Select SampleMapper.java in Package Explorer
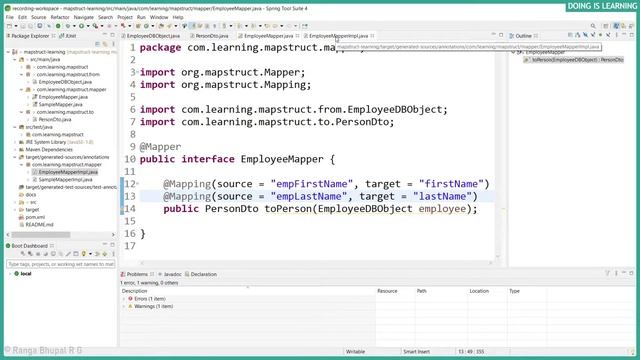The image size is (640, 360). pos(60,104)
